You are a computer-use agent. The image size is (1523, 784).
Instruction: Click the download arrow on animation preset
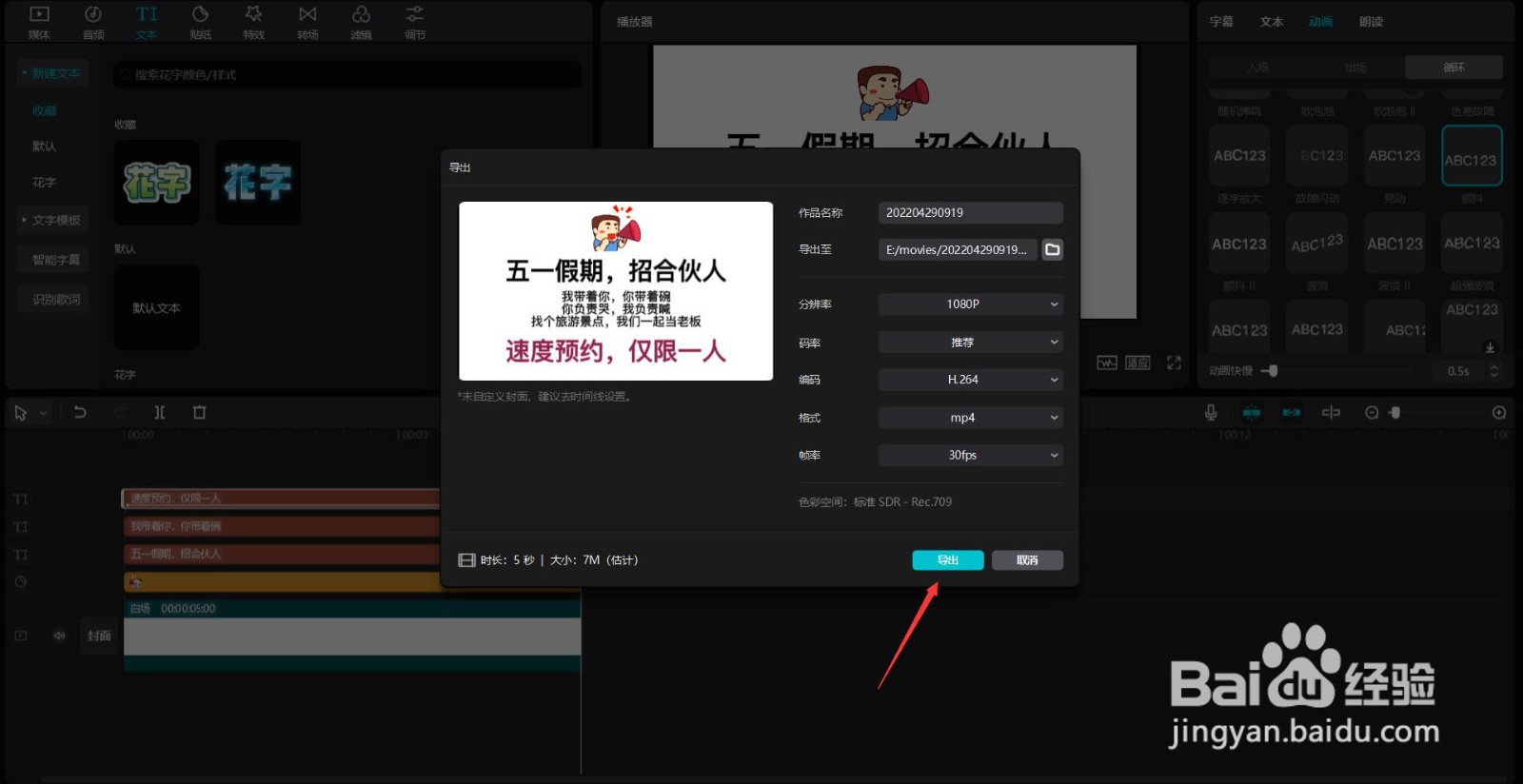1490,347
